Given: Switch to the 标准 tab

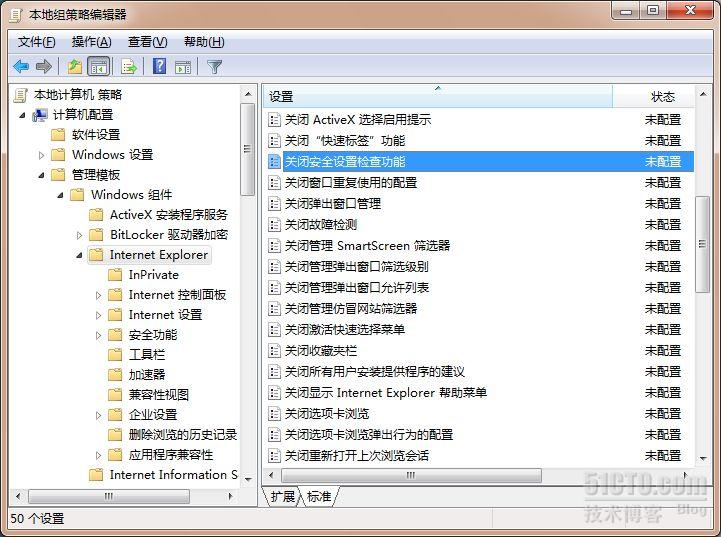Looking at the screenshot, I should coord(319,497).
